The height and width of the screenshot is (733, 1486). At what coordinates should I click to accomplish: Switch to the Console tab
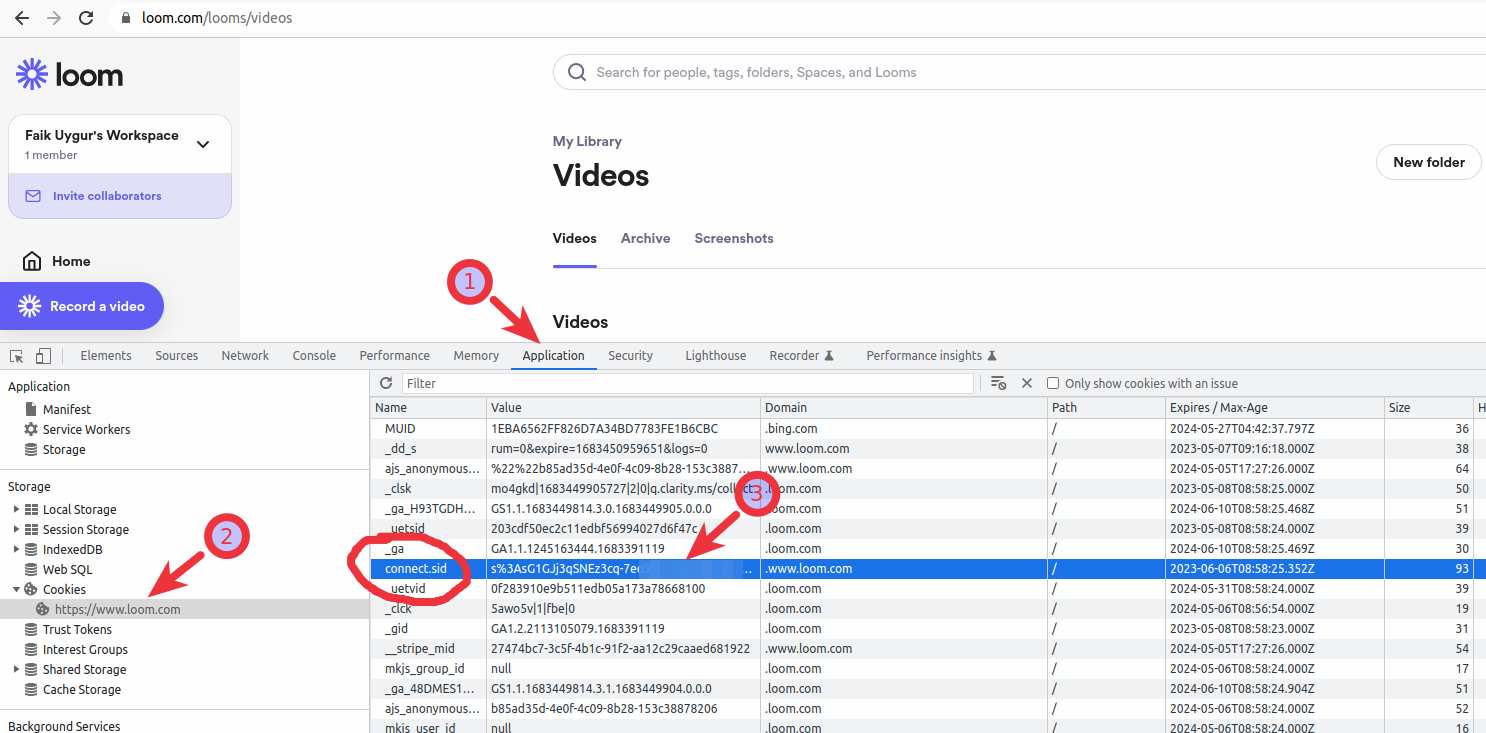tap(314, 356)
